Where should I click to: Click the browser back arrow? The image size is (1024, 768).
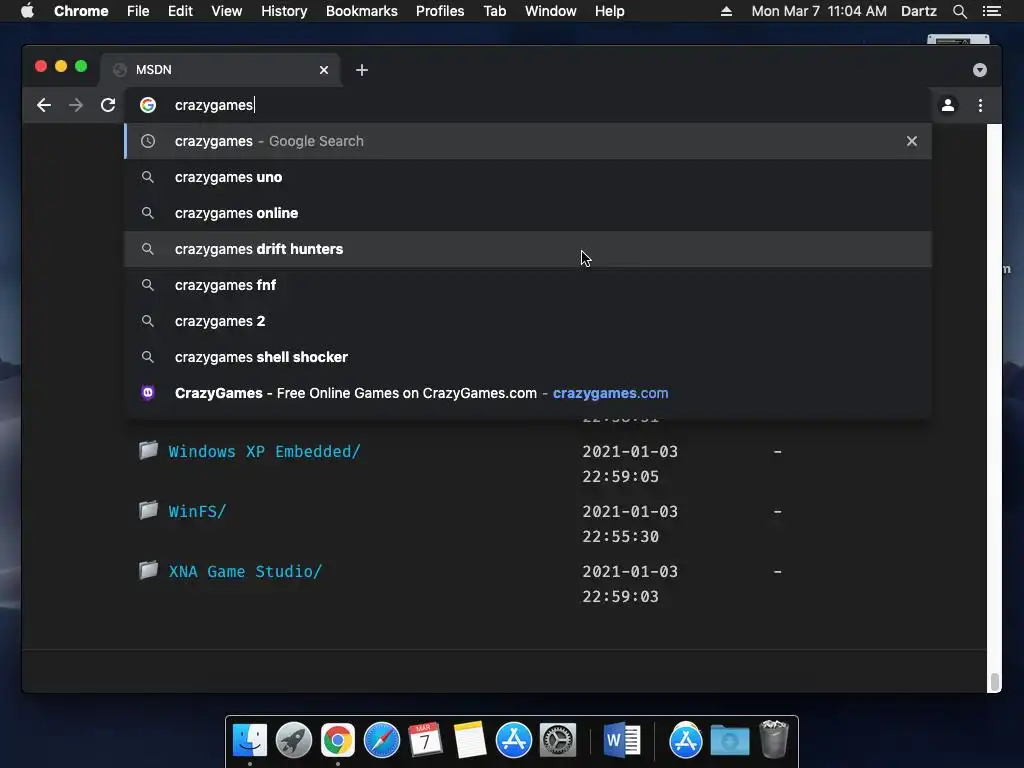(44, 105)
